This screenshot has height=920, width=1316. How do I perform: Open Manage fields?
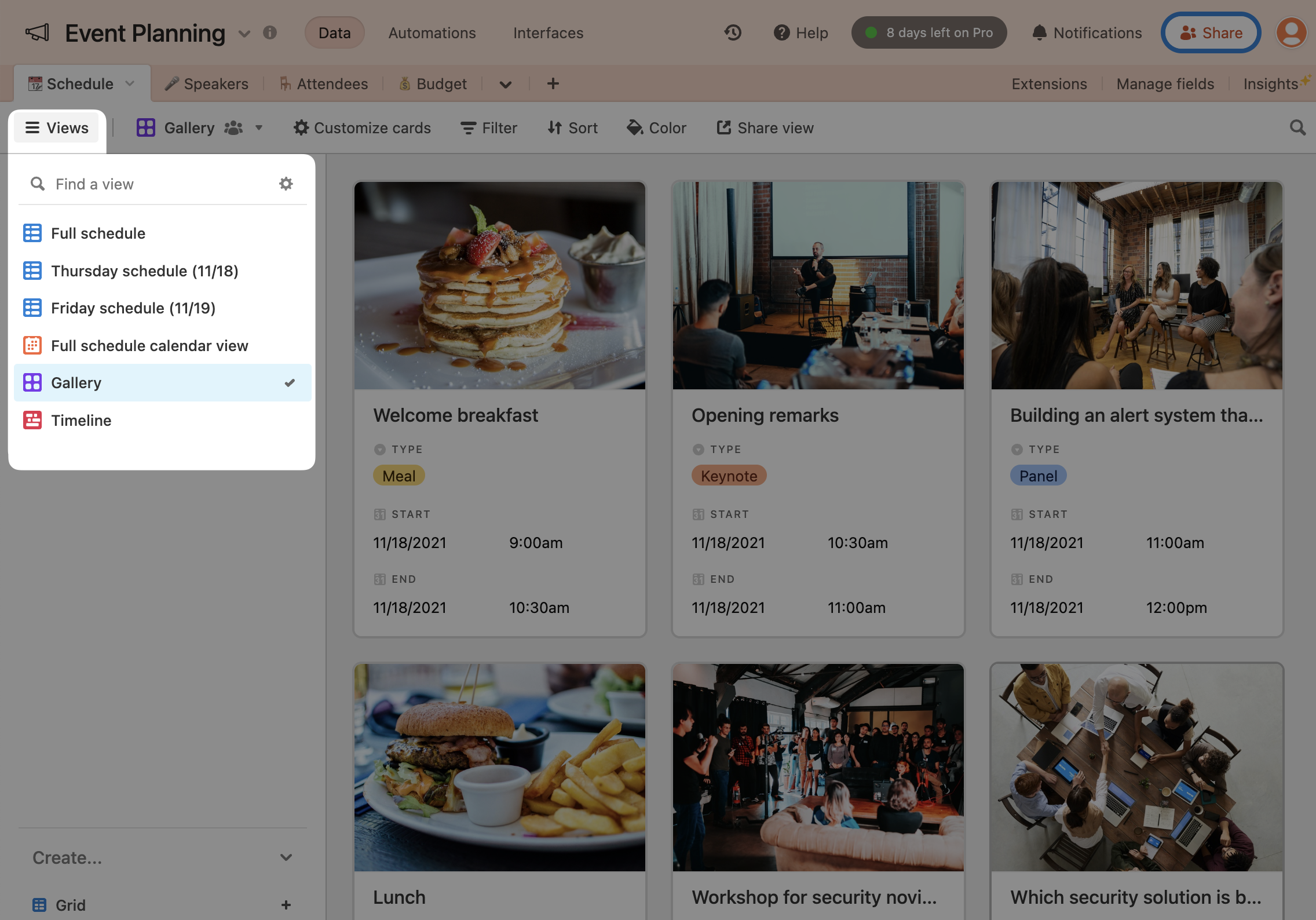pyautogui.click(x=1165, y=83)
